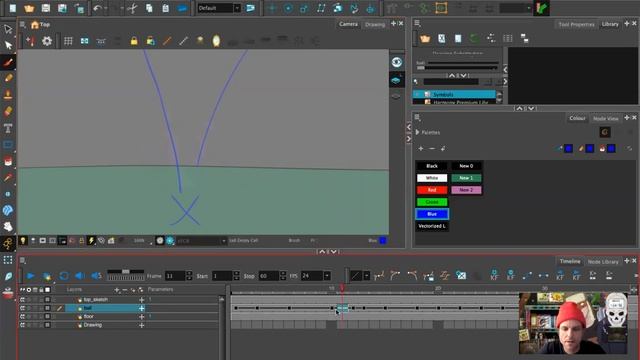
Task: Open the Tool Properties tab
Action: tap(576, 24)
